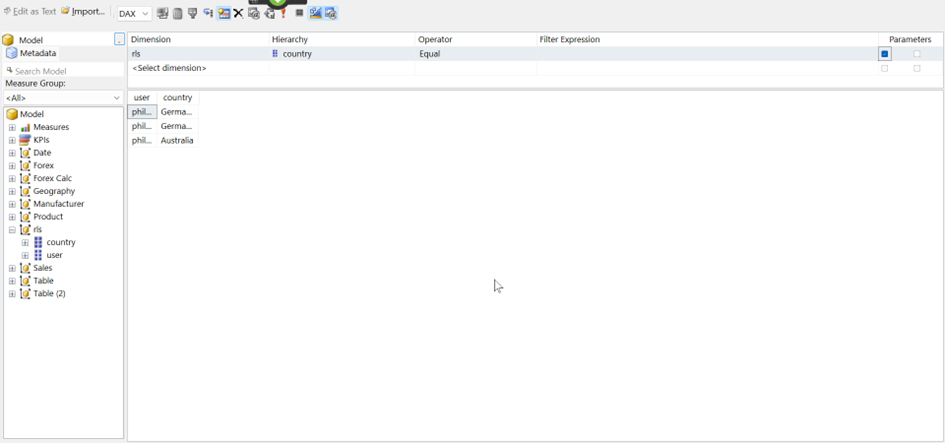Collapse the rls table node

point(12,230)
